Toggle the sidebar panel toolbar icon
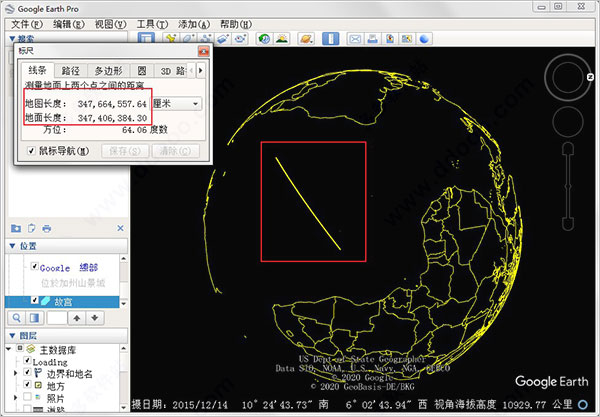This screenshot has height=417, width=600. (x=146, y=38)
